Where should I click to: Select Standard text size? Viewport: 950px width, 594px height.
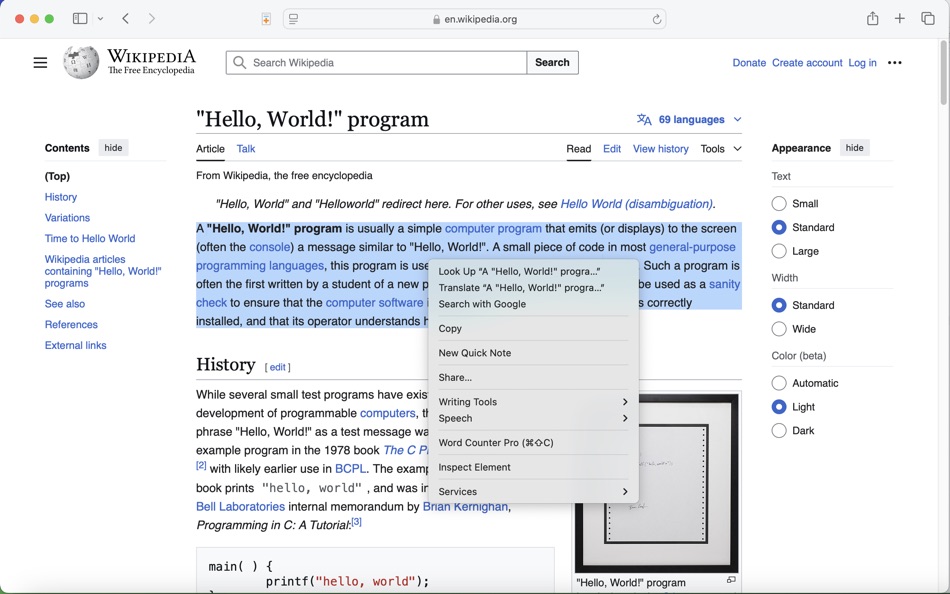click(x=779, y=227)
